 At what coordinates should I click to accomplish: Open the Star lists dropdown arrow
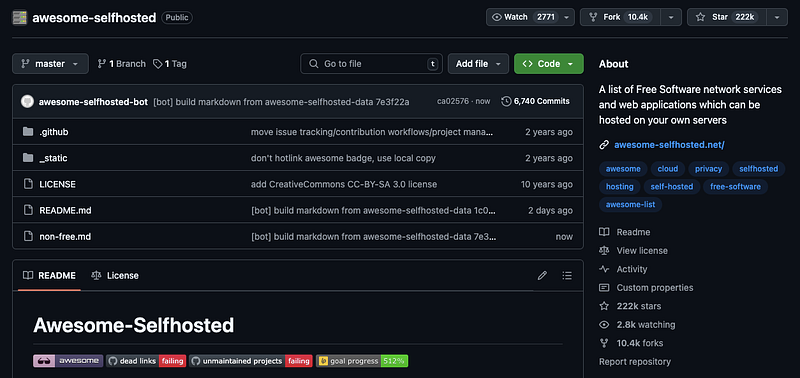(x=777, y=17)
